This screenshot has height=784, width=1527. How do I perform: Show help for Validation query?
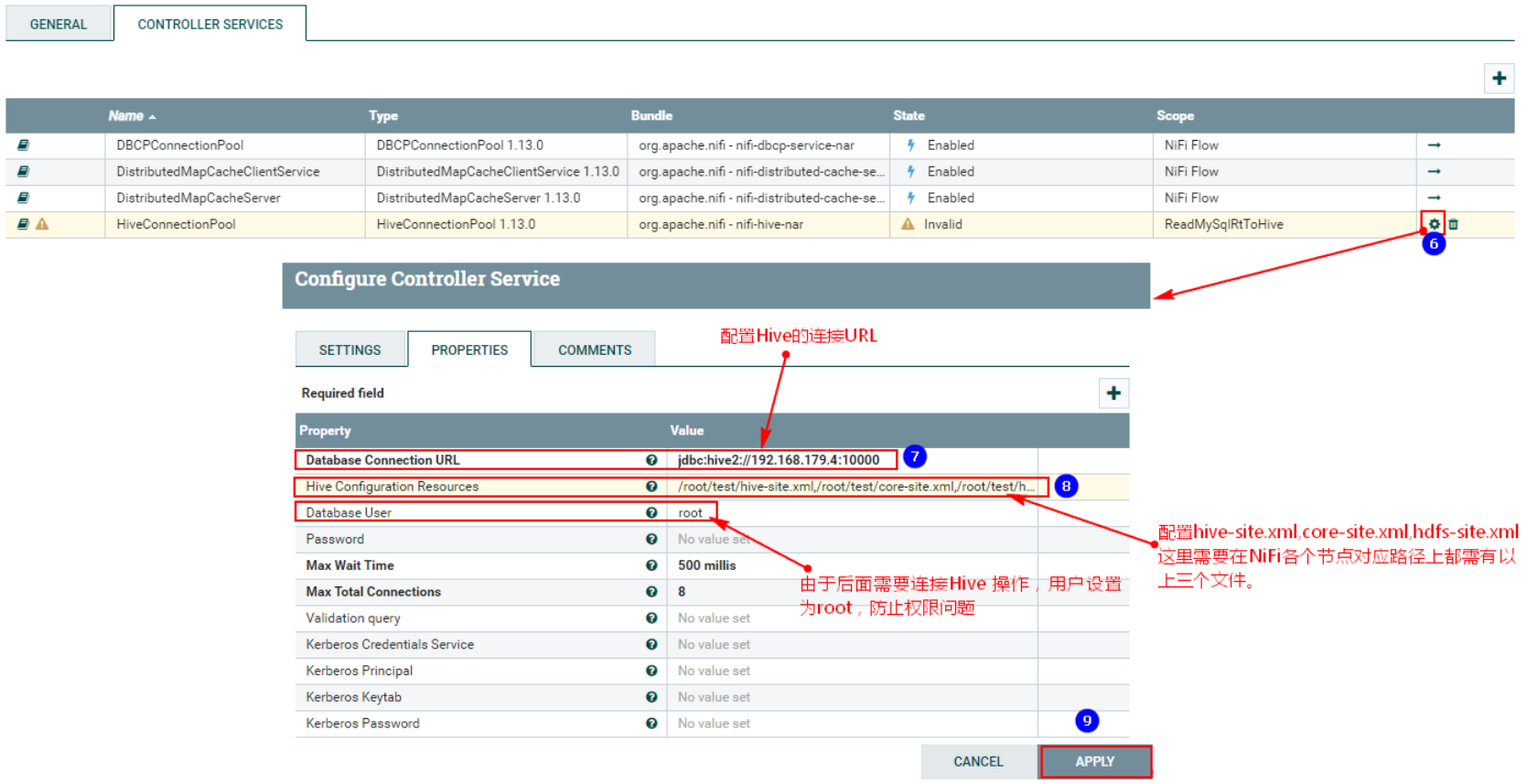coord(651,618)
